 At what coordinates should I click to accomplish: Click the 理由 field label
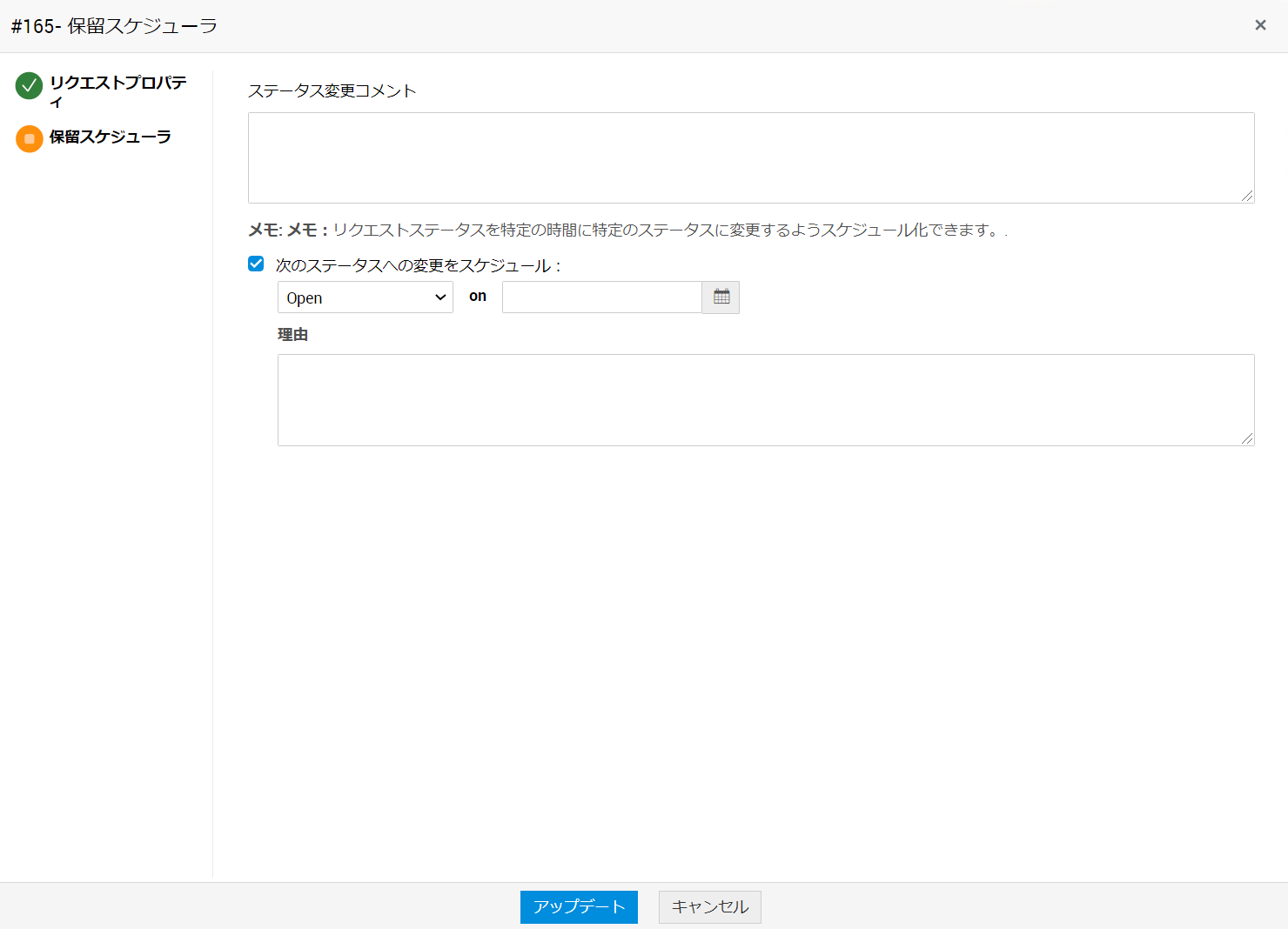point(292,335)
